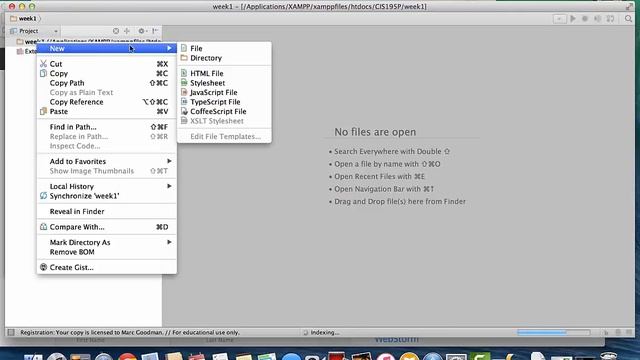
Task: Open Search Everywhere magnifier icon
Action: click(x=629, y=18)
